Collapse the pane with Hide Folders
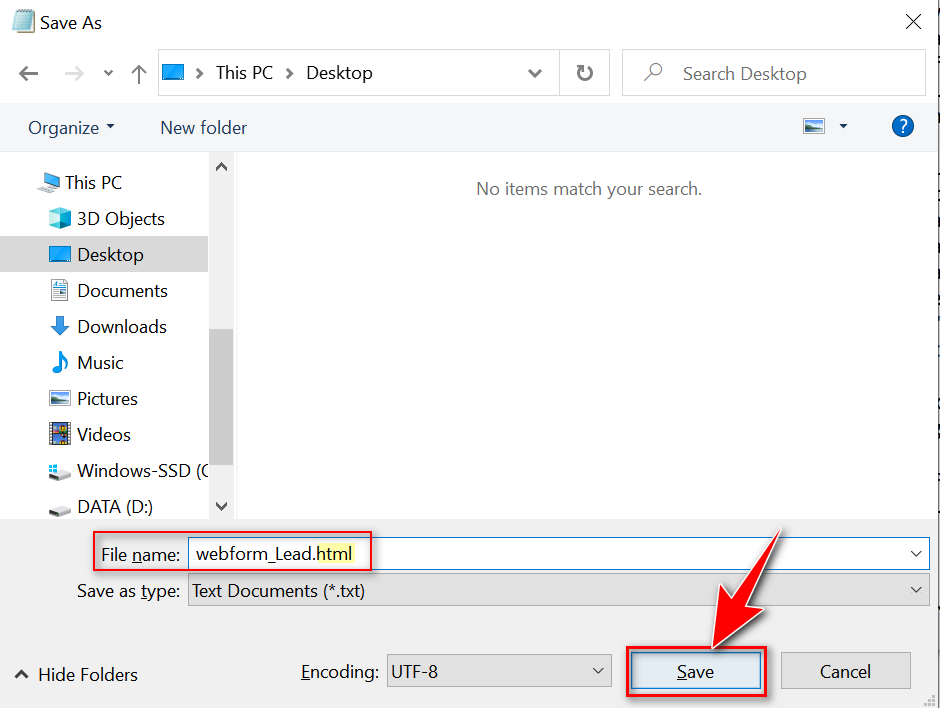 point(76,674)
